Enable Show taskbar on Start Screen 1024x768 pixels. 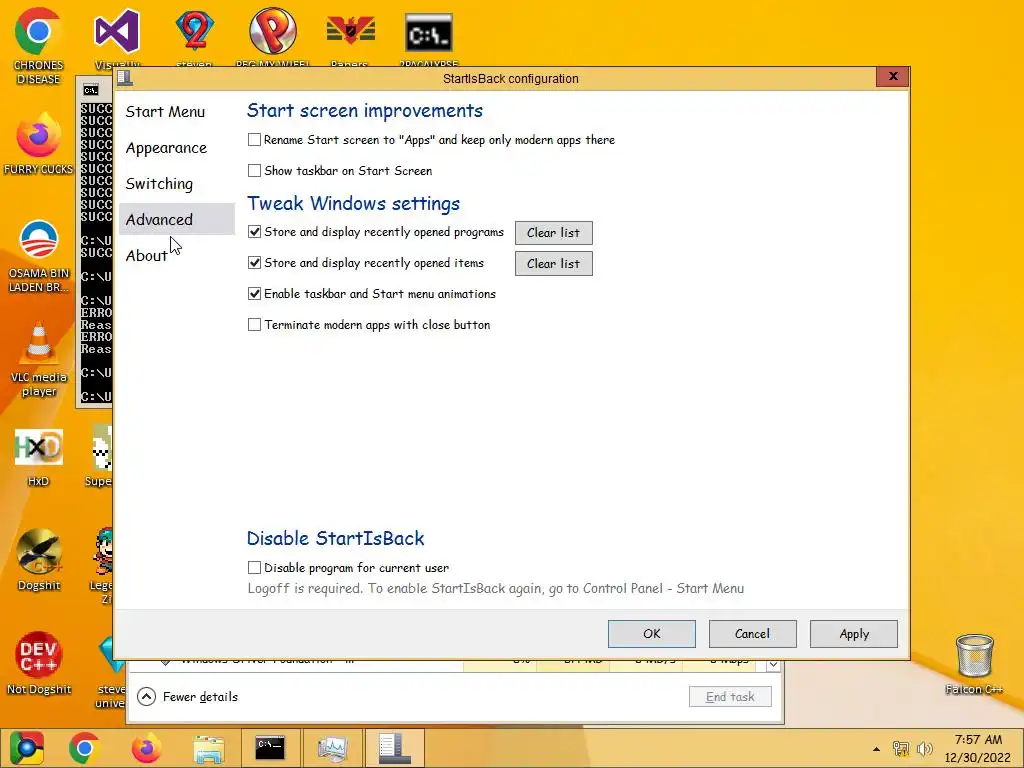coord(254,170)
